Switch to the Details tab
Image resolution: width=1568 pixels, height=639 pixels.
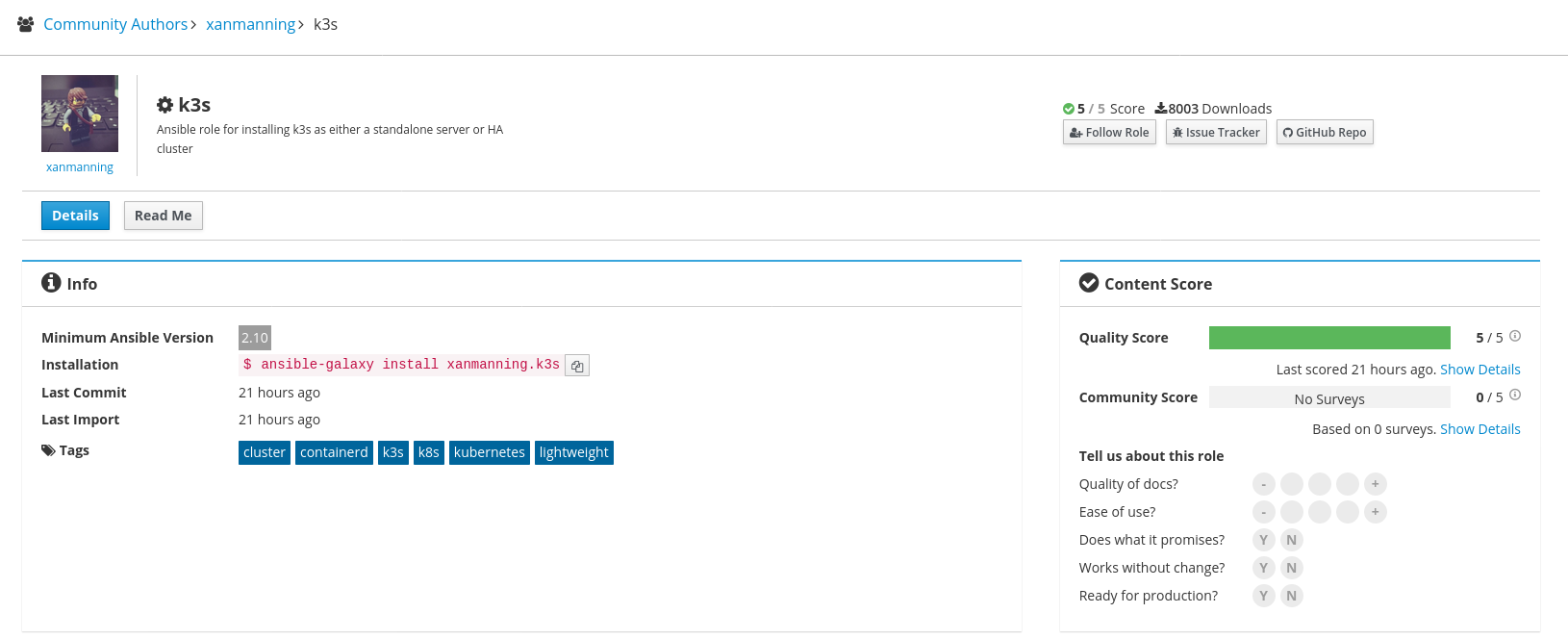(x=75, y=216)
